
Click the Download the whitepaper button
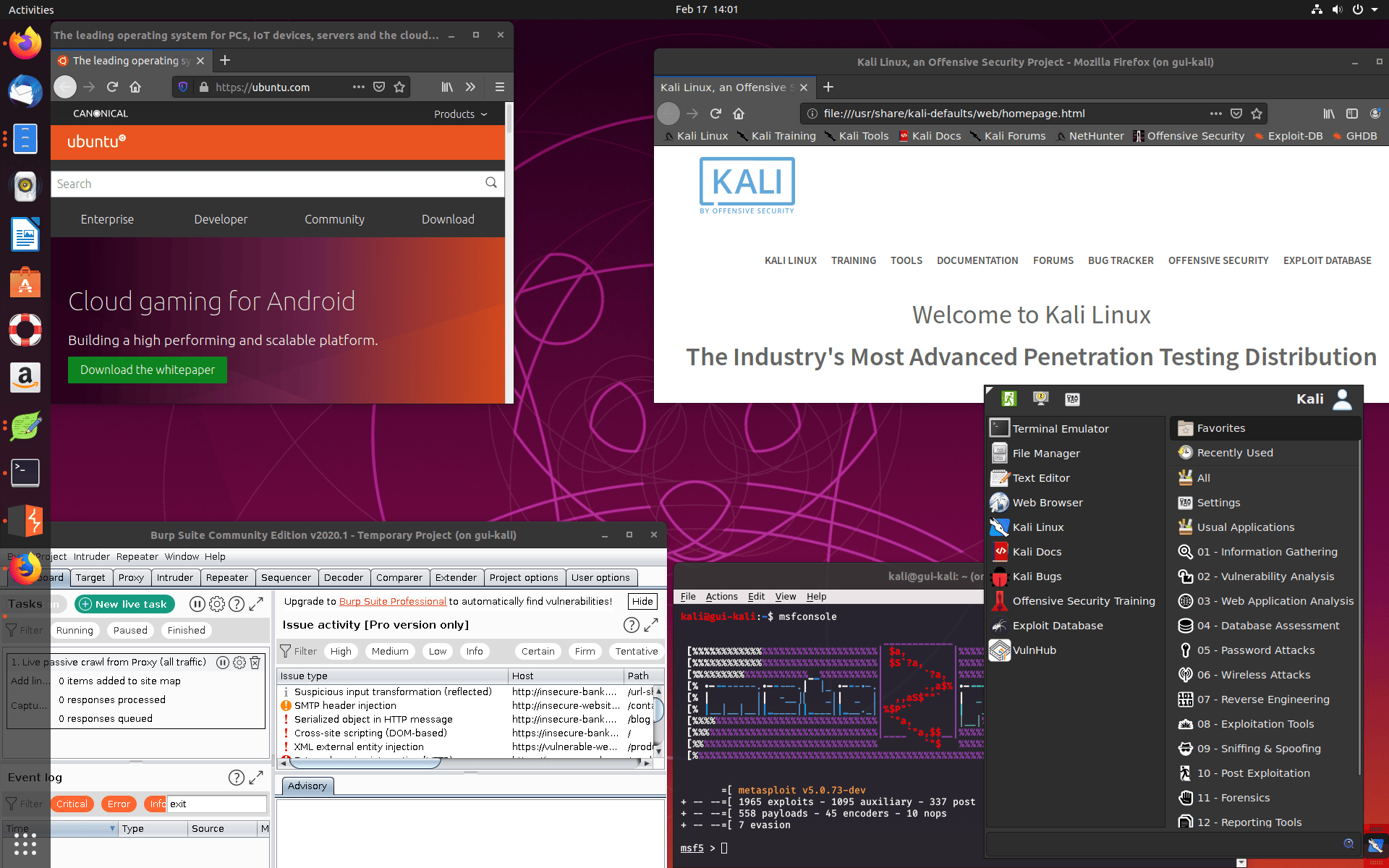point(147,370)
